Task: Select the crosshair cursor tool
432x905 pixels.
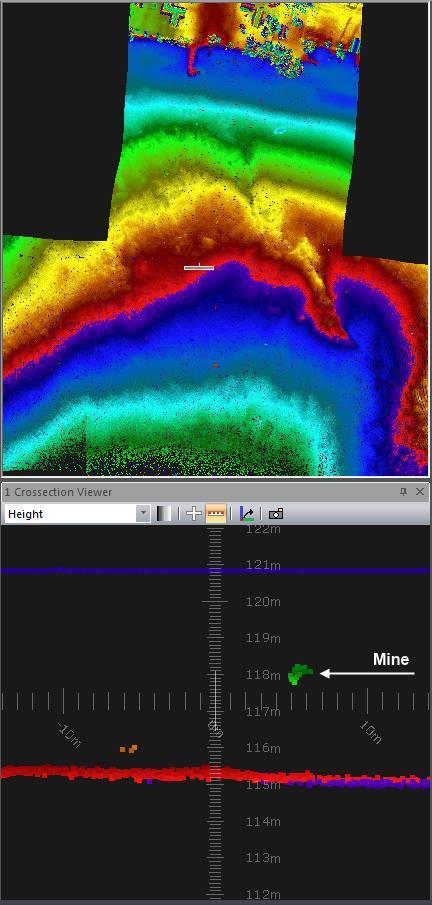Action: [193, 514]
